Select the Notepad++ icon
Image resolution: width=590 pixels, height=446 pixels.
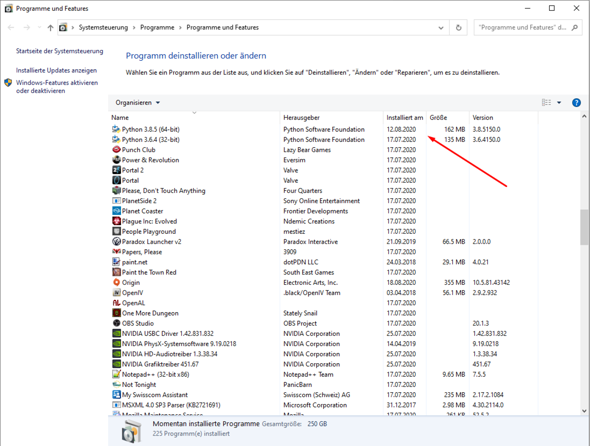[x=116, y=374]
